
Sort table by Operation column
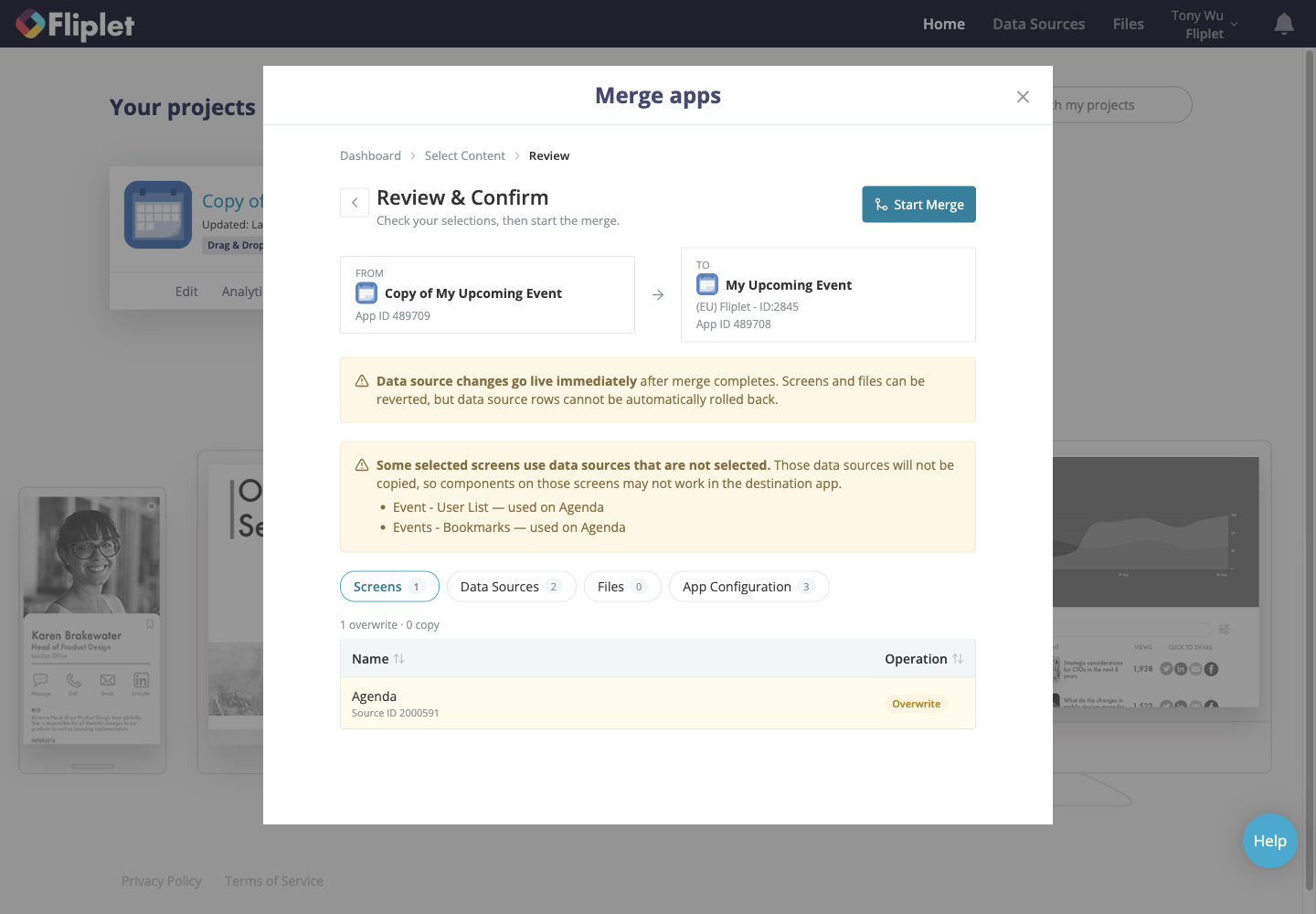click(924, 659)
